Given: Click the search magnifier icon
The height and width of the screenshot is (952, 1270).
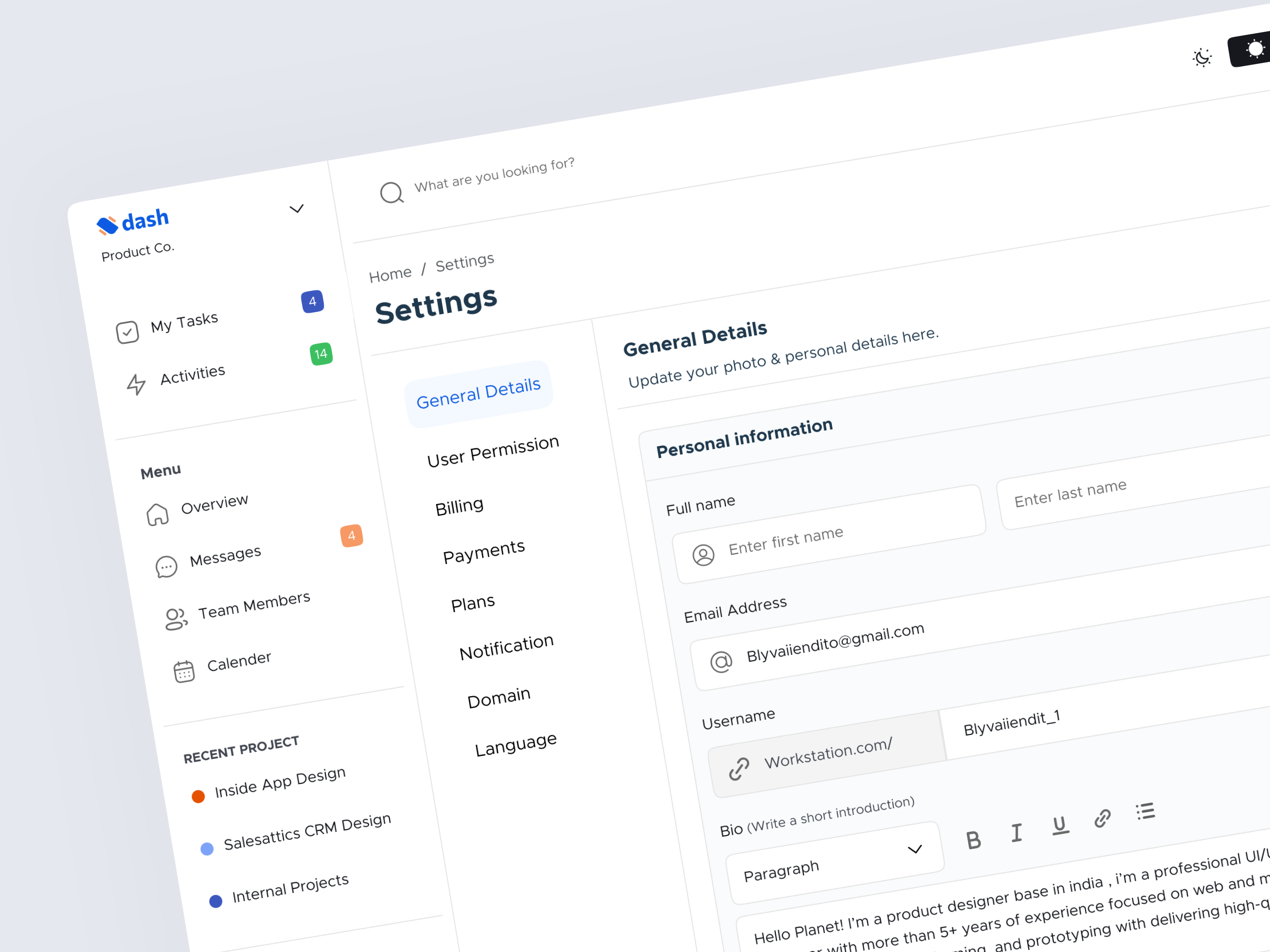Looking at the screenshot, I should click(392, 193).
